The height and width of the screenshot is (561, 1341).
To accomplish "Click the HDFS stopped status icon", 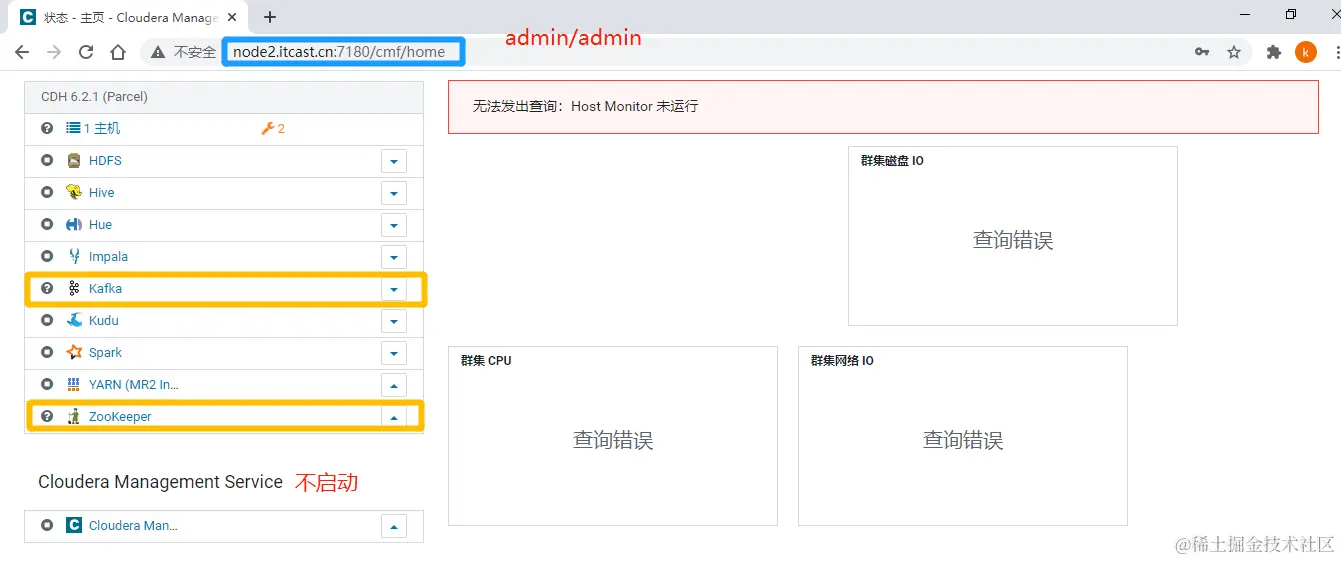I will pyautogui.click(x=47, y=161).
